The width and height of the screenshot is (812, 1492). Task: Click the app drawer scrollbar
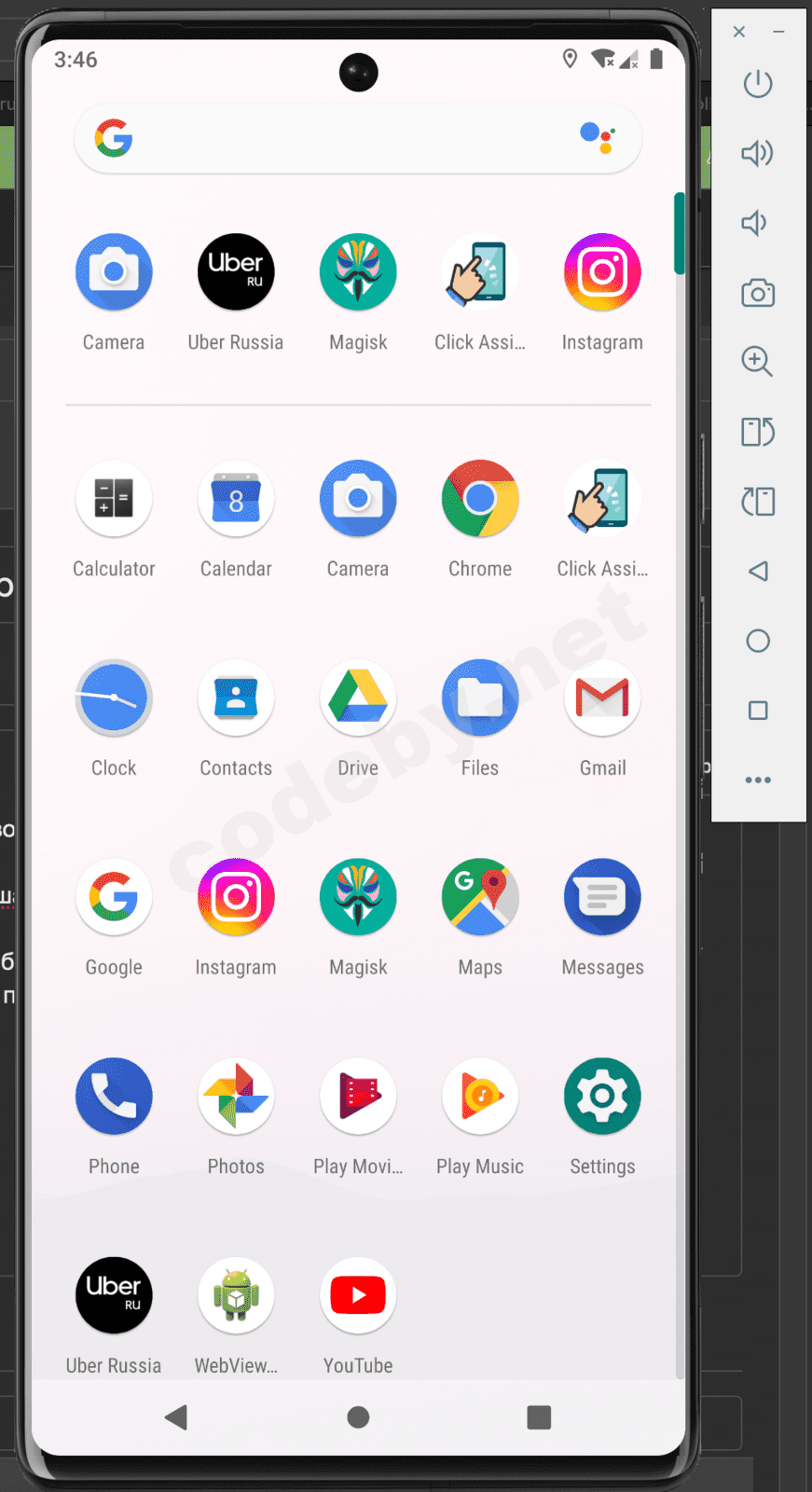coord(680,233)
